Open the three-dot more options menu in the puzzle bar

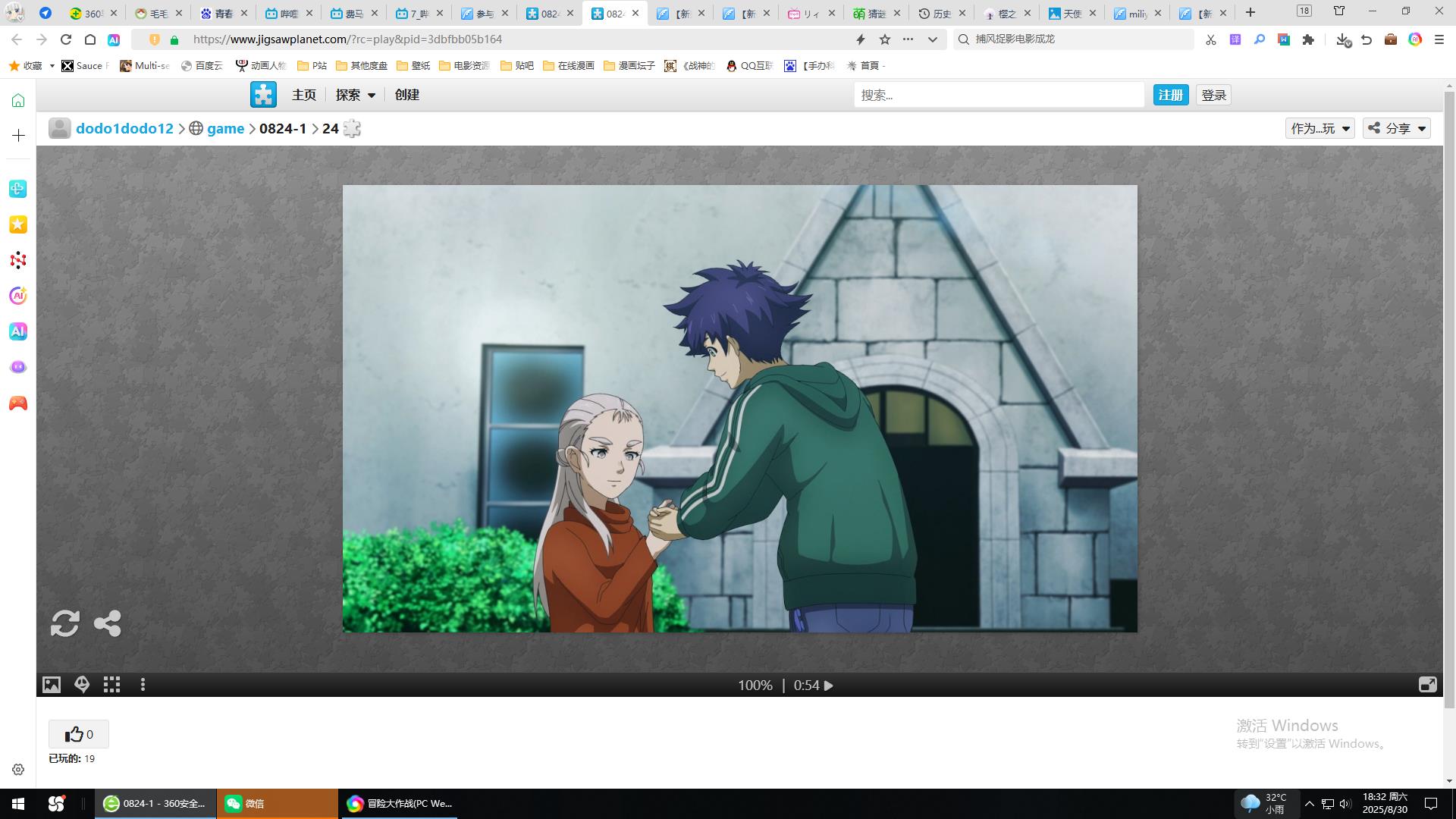pos(143,685)
